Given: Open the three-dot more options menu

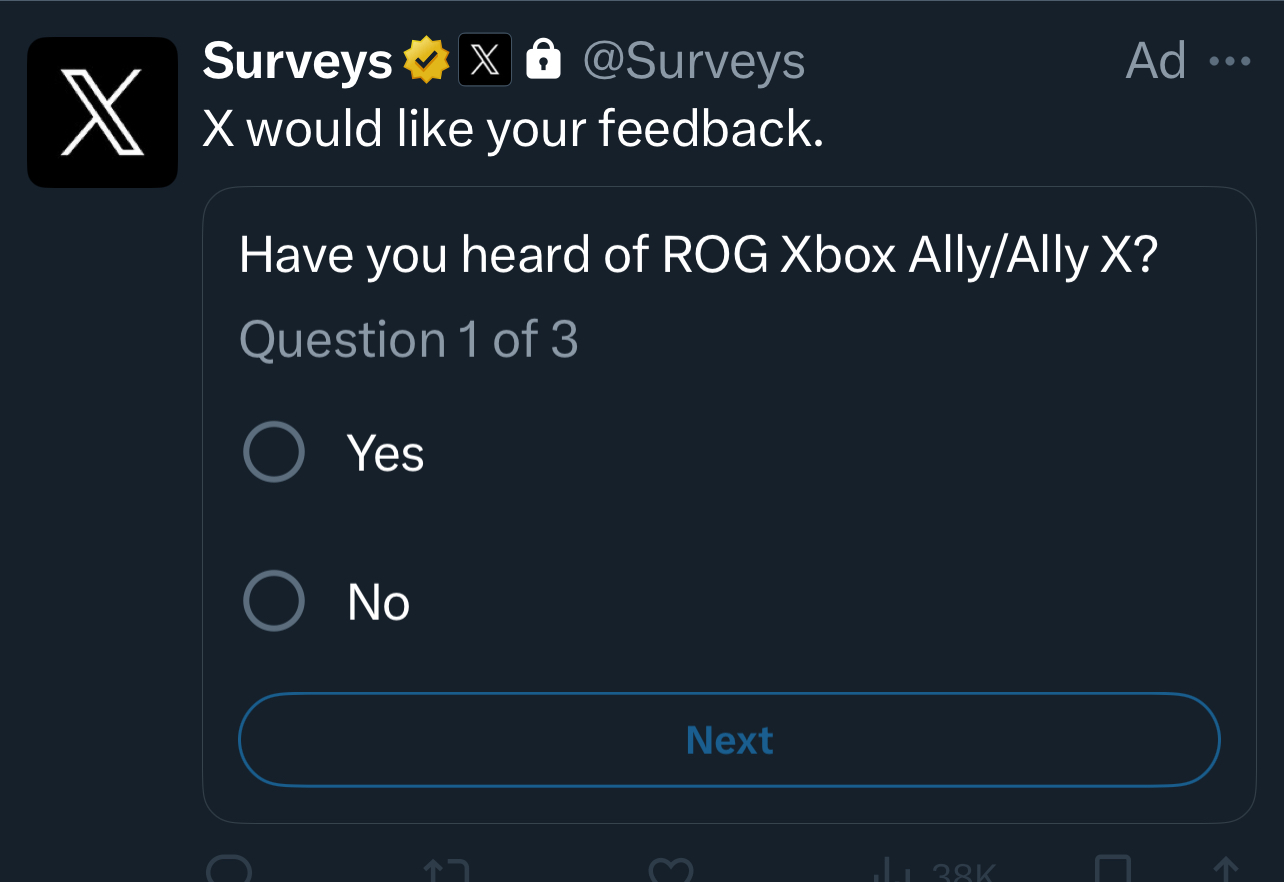Looking at the screenshot, I should coord(1229,62).
